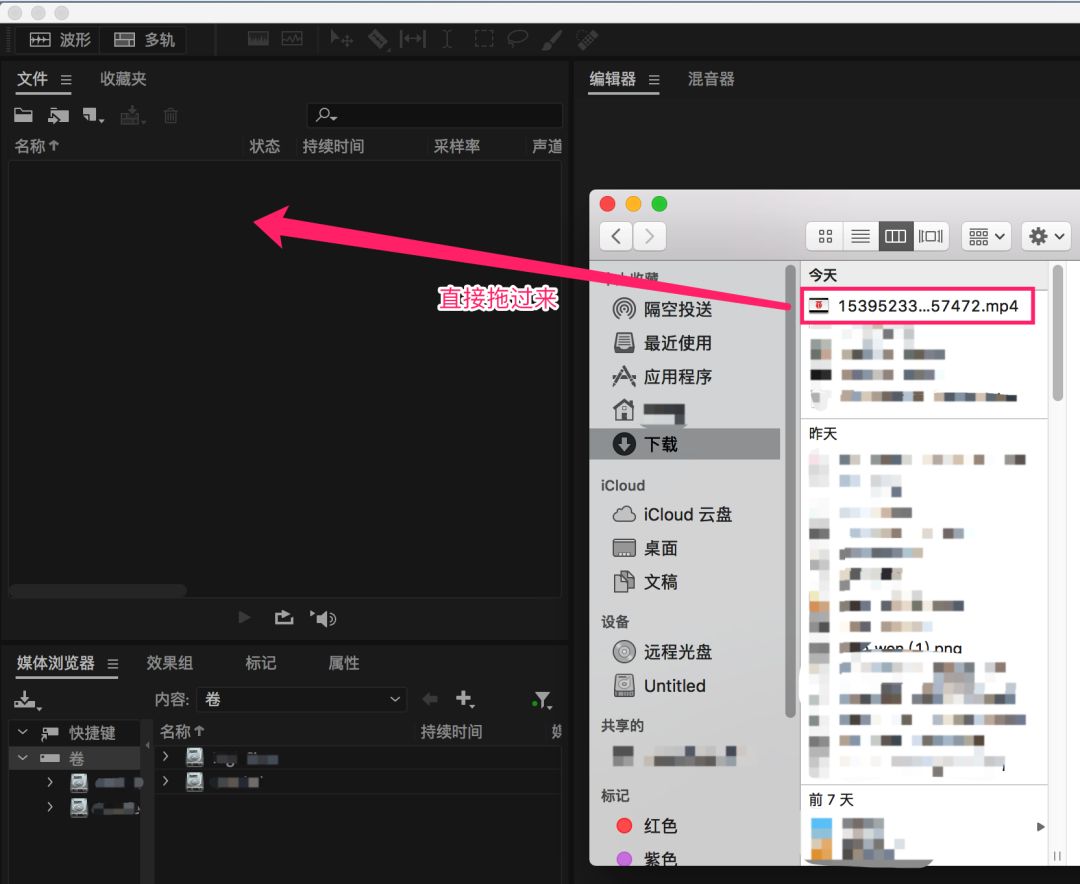Select the Move tool
The width and height of the screenshot is (1080, 884).
point(341,39)
